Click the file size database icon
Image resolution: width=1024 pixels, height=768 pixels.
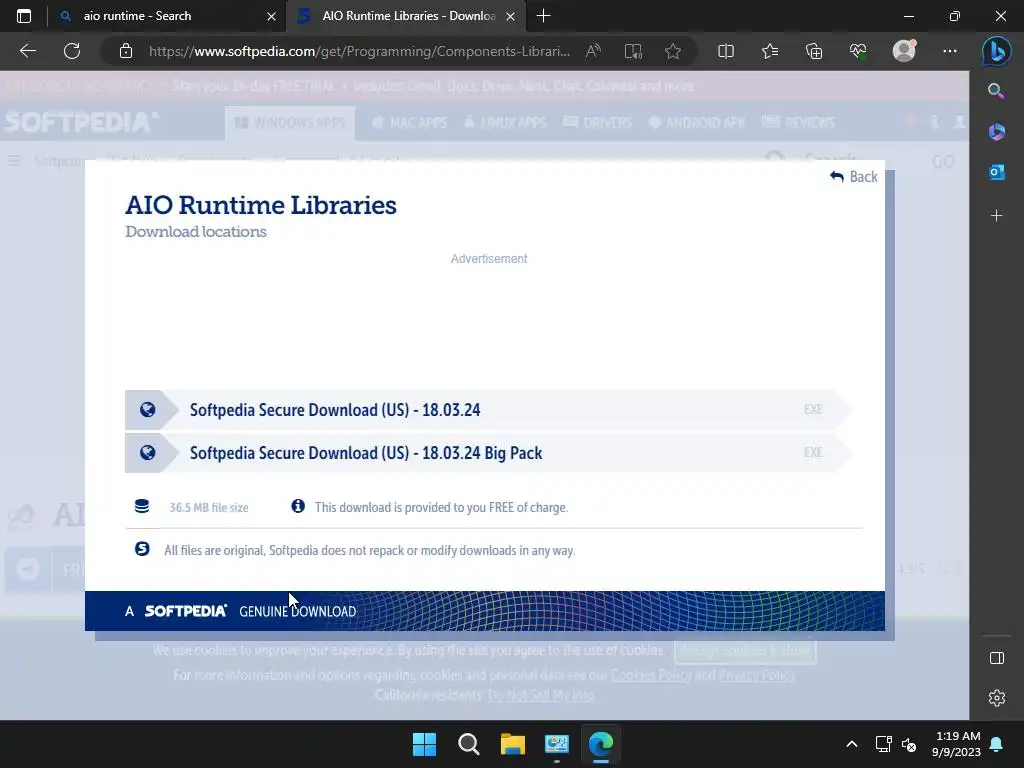tap(142, 507)
